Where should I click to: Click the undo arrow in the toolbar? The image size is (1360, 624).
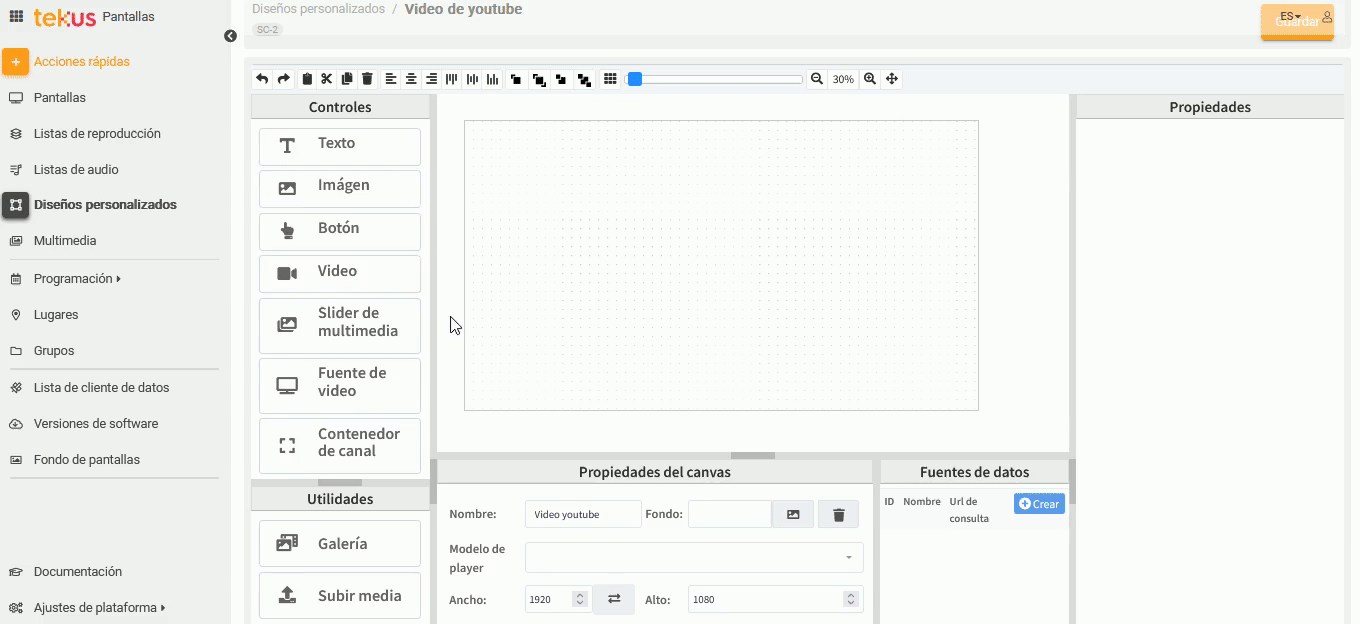tap(262, 79)
